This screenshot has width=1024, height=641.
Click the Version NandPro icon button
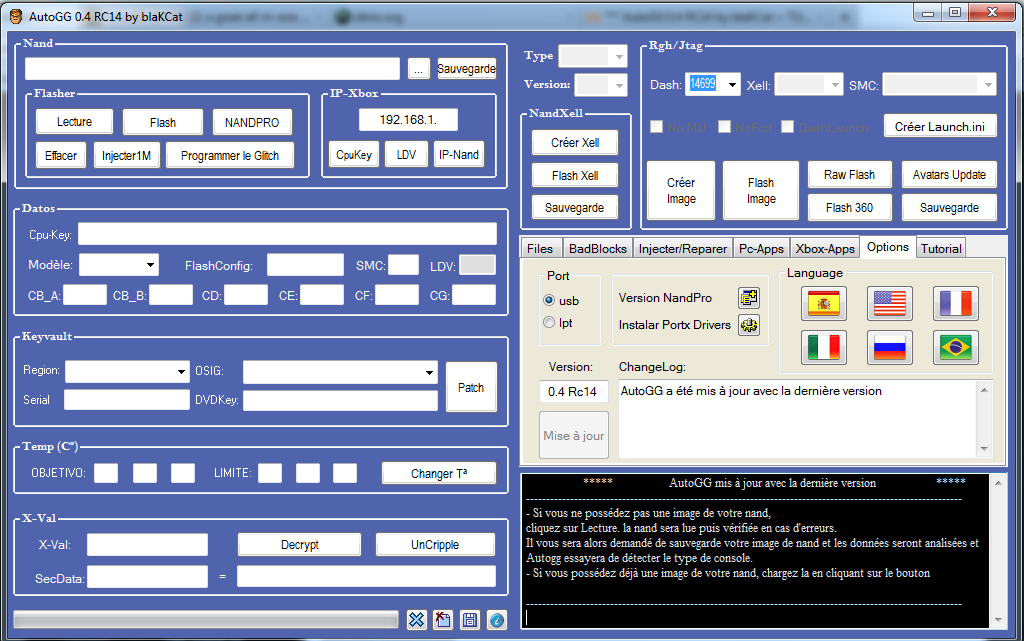(749, 298)
